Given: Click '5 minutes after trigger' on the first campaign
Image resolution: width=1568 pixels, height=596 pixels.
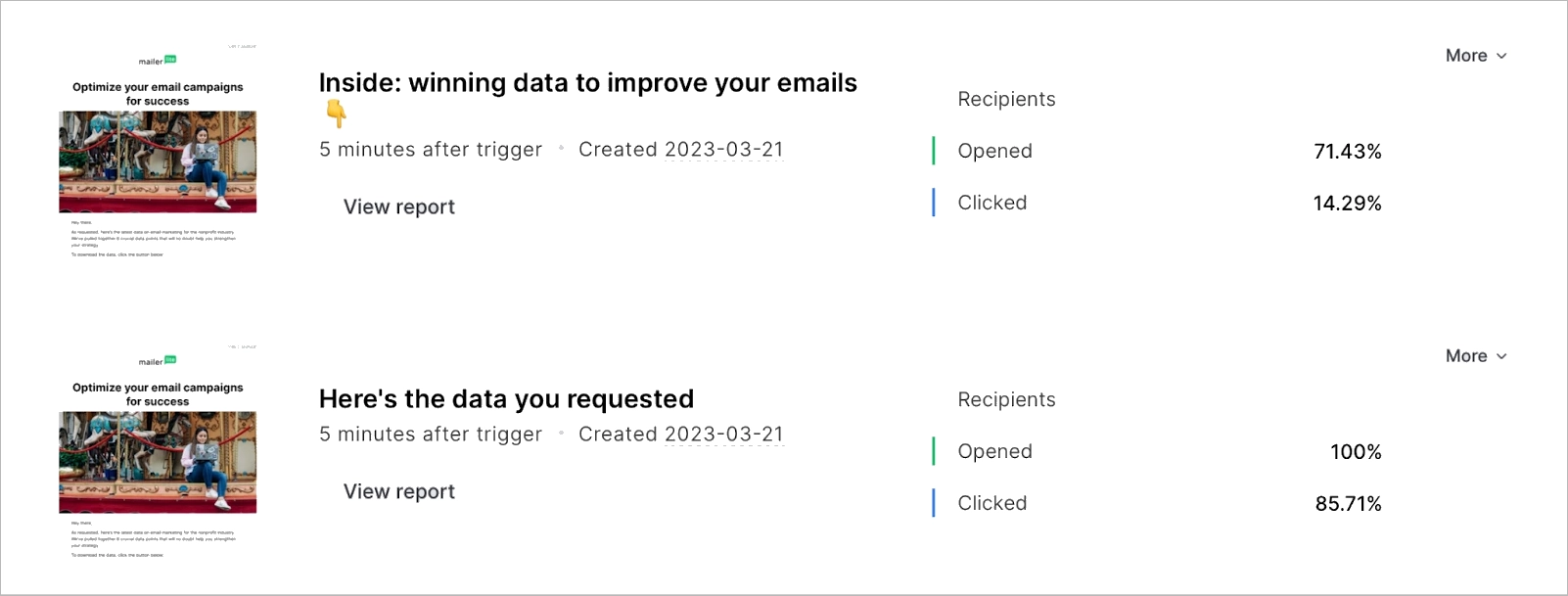Looking at the screenshot, I should tap(430, 149).
